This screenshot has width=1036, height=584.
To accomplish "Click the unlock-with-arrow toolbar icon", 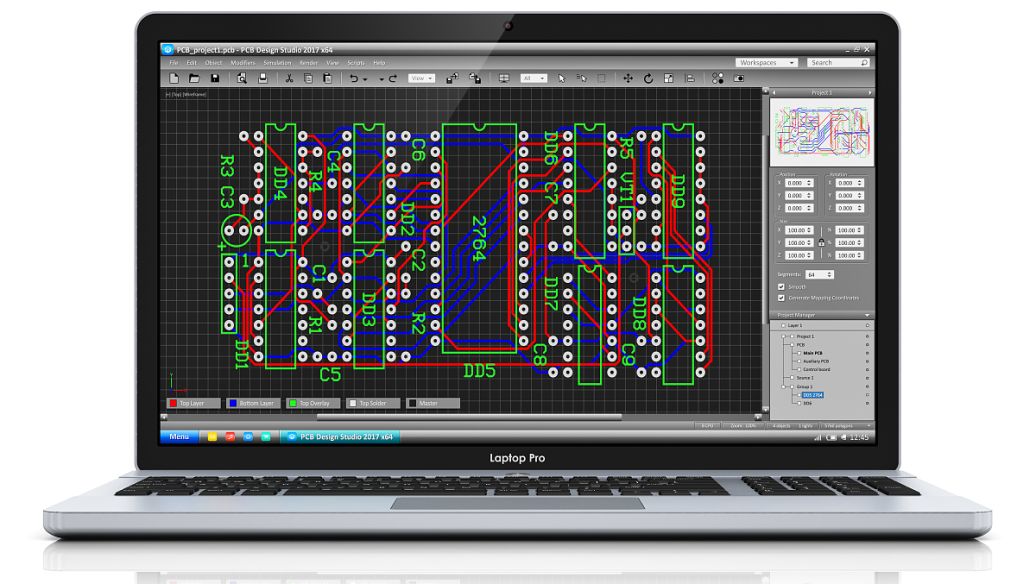I will pyautogui.click(x=475, y=79).
